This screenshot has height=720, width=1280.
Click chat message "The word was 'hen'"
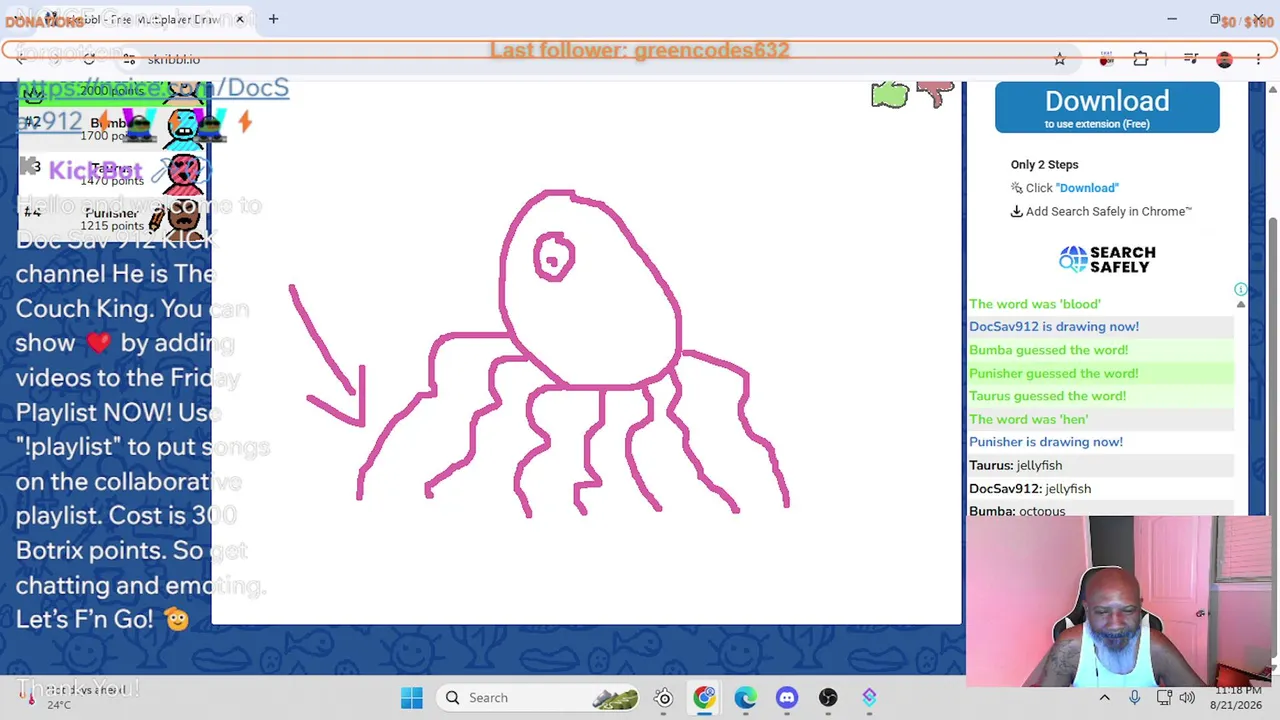[x=1028, y=420]
